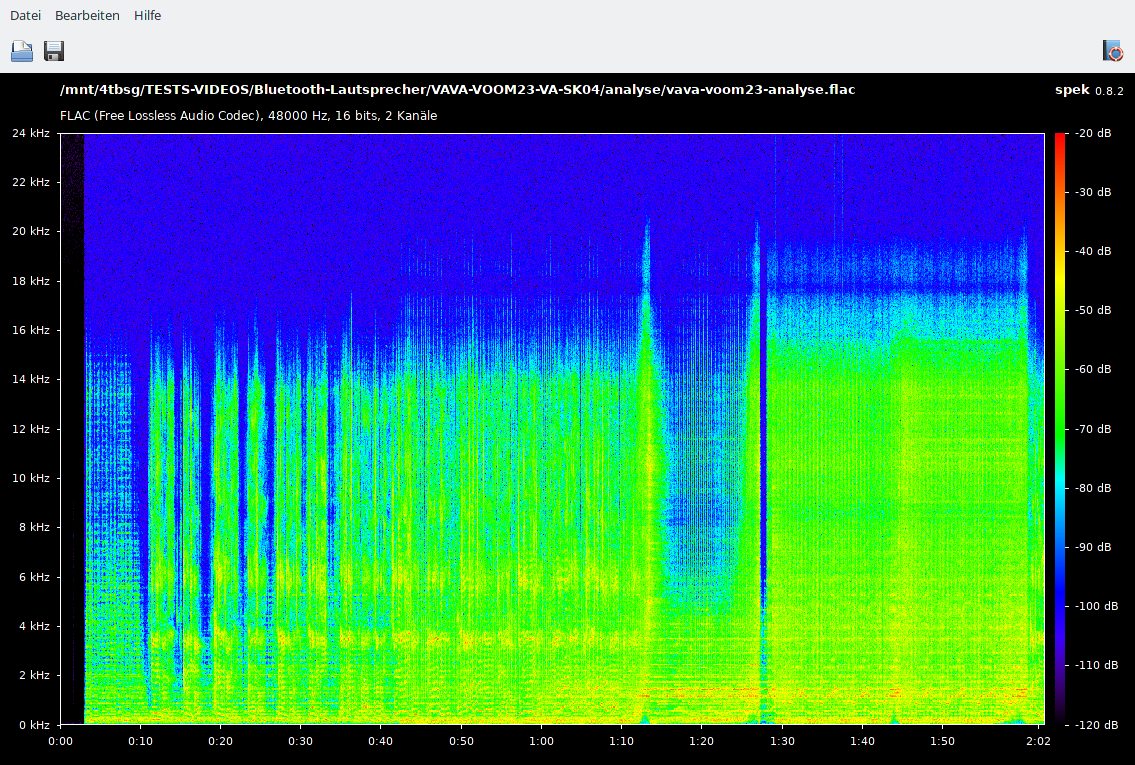
Task: Click the -20 dB scale label
Action: pos(1093,133)
